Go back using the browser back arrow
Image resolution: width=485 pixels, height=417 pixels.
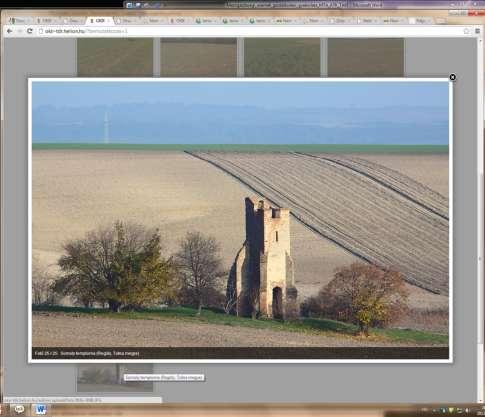point(10,31)
